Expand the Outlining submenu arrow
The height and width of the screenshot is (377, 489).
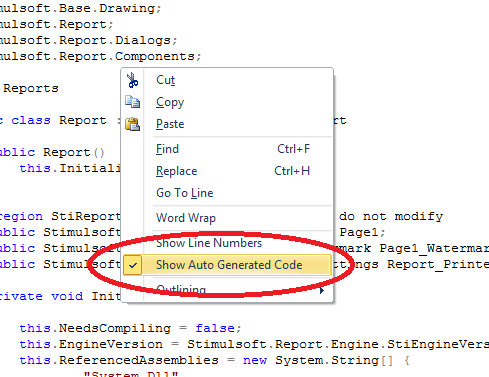coord(321,291)
